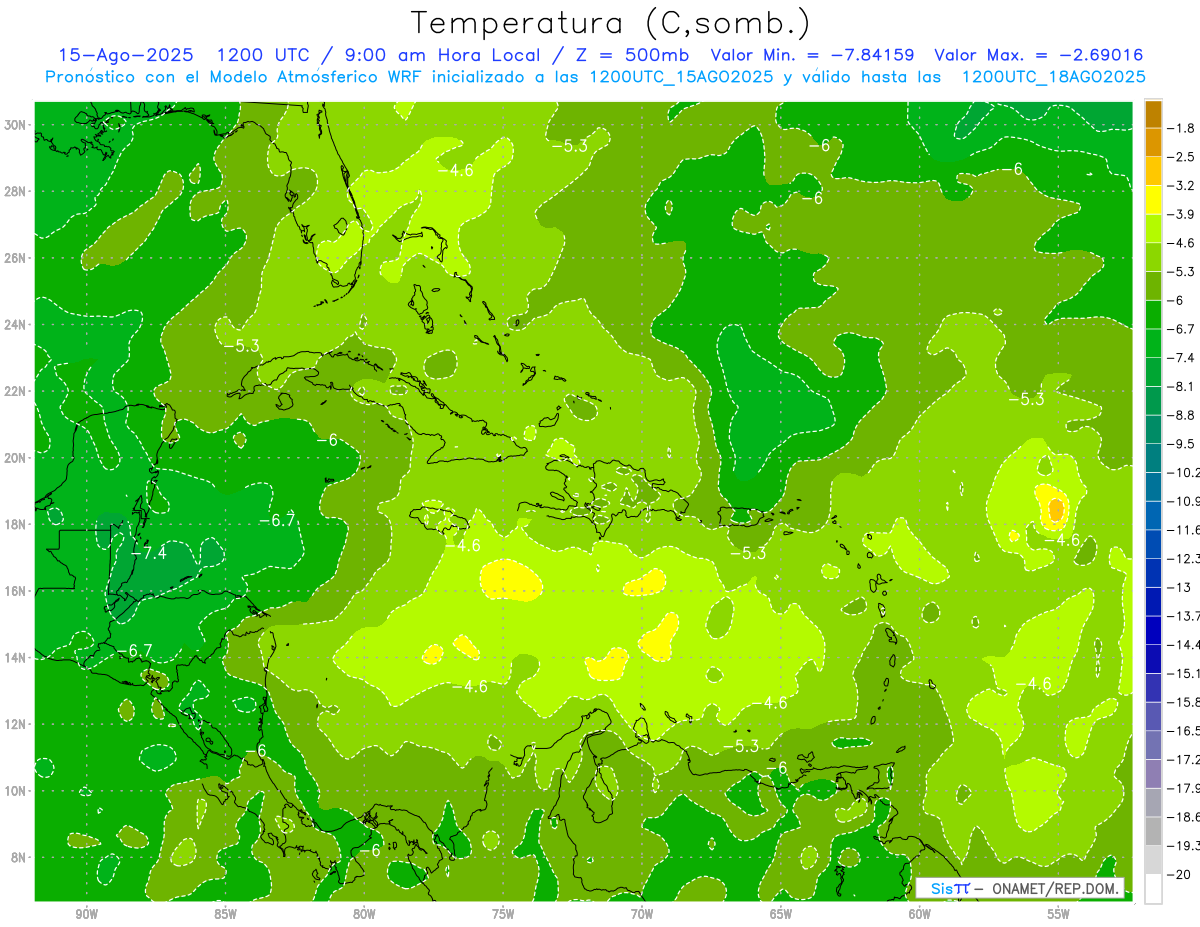Image resolution: width=1200 pixels, height=927 pixels.
Task: Click the '10N' latitude axis label
Action: click(16, 791)
